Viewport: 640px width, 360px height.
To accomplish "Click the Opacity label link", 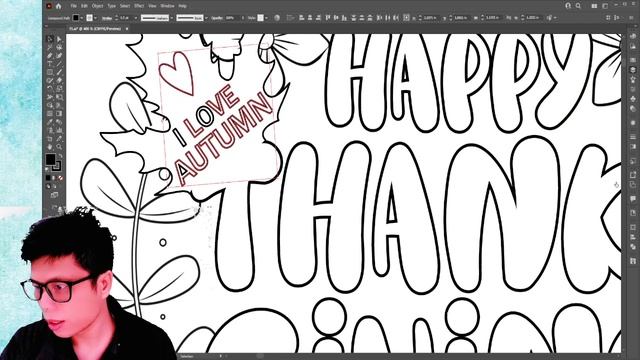I will pyautogui.click(x=217, y=18).
